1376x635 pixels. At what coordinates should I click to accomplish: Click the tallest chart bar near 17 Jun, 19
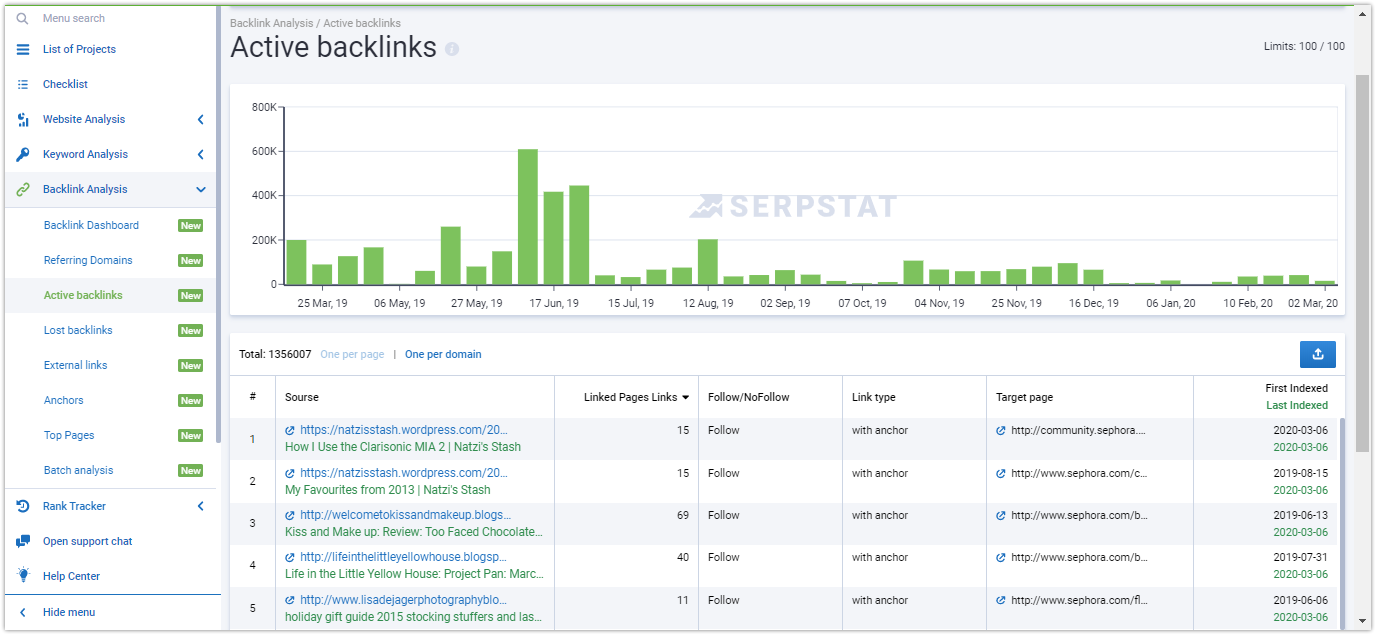[x=528, y=217]
